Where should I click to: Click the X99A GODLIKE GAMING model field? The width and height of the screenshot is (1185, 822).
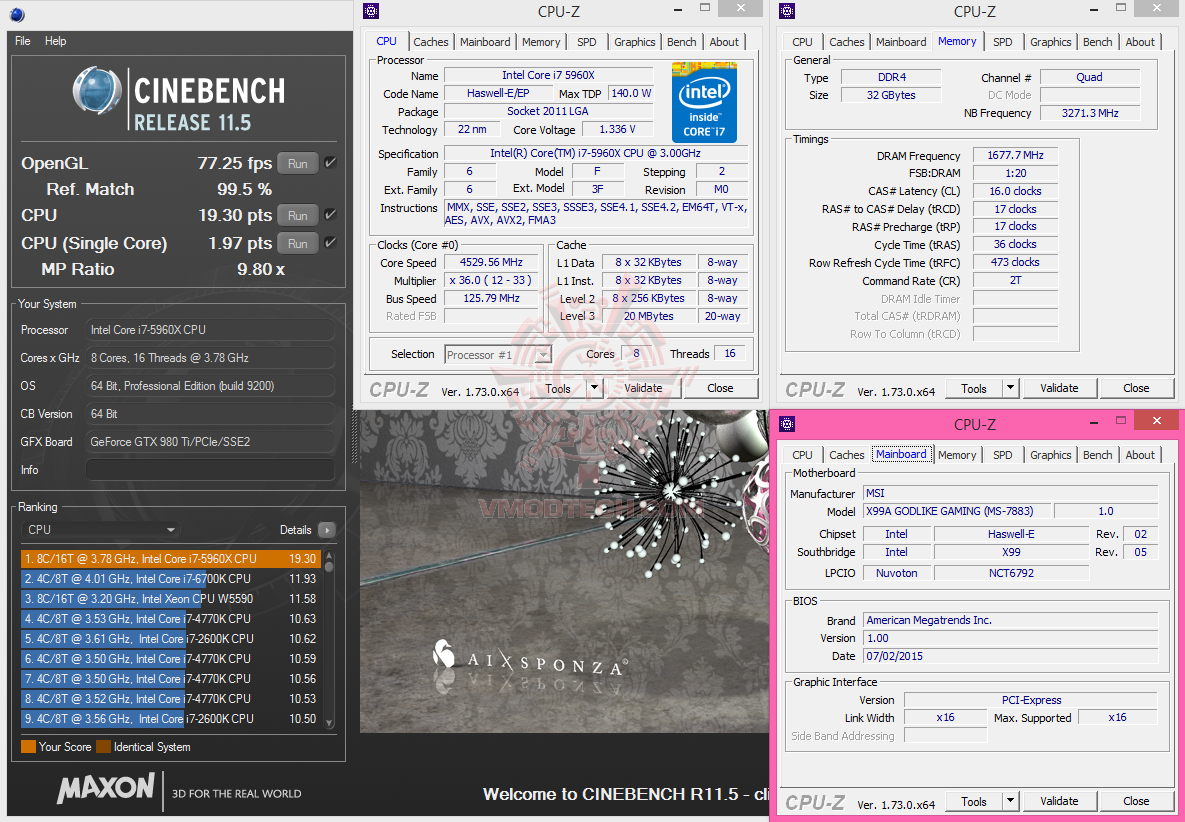click(x=958, y=511)
